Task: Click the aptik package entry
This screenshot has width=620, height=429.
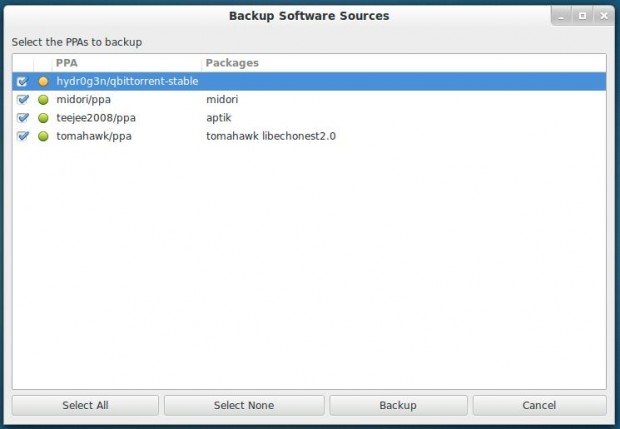Action: [x=219, y=118]
